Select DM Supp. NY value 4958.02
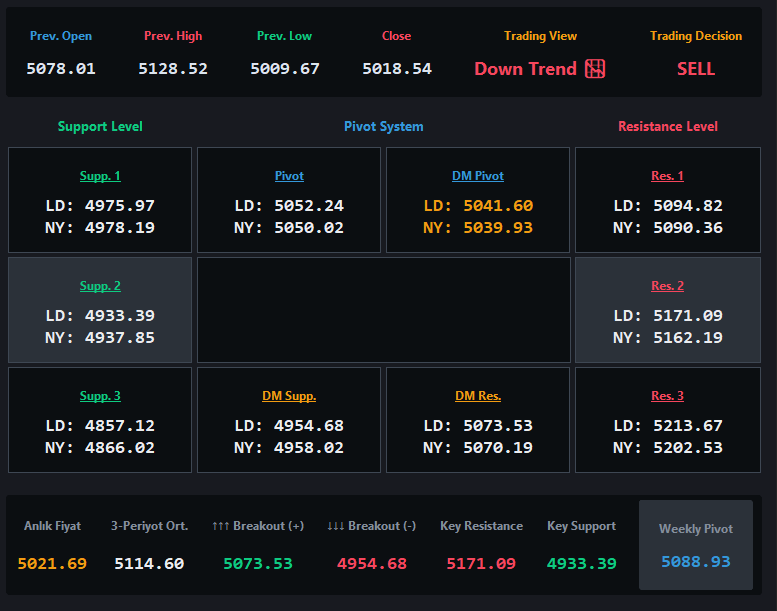Screen dimensions: 777x611 coord(309,448)
